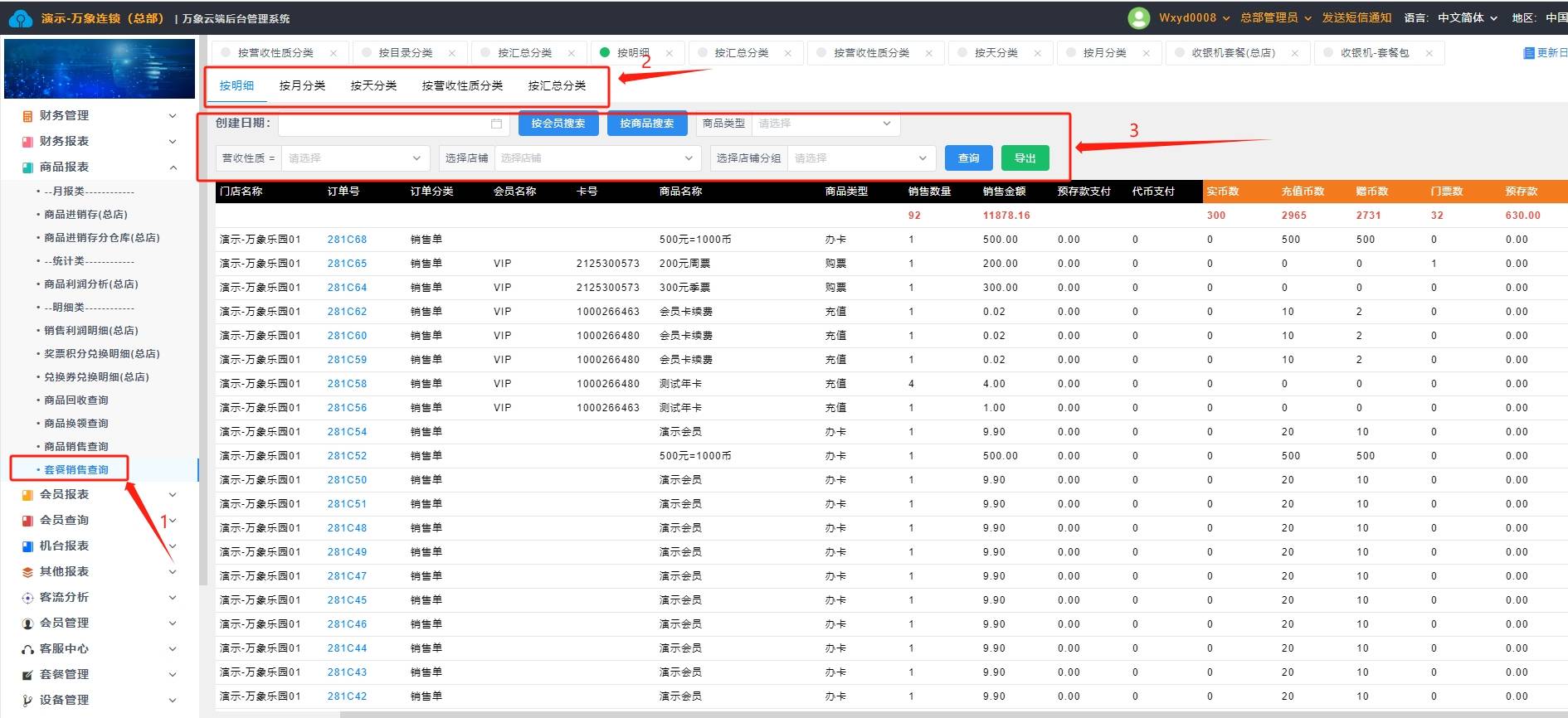This screenshot has height=718, width=1568.
Task: Open the 中文简体 language dropdown
Action: point(1467,17)
